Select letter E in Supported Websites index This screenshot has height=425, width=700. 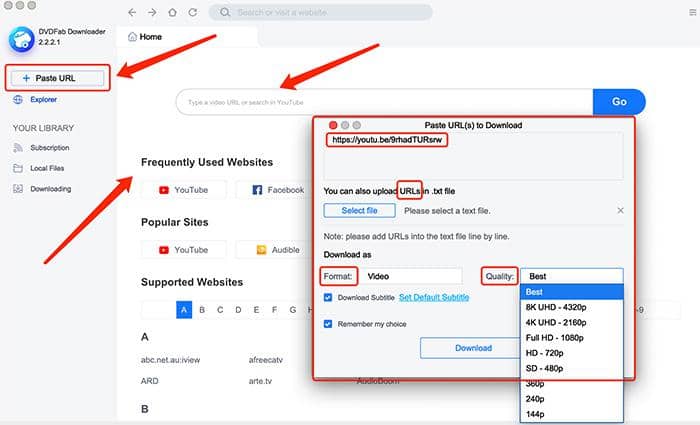(x=256, y=310)
